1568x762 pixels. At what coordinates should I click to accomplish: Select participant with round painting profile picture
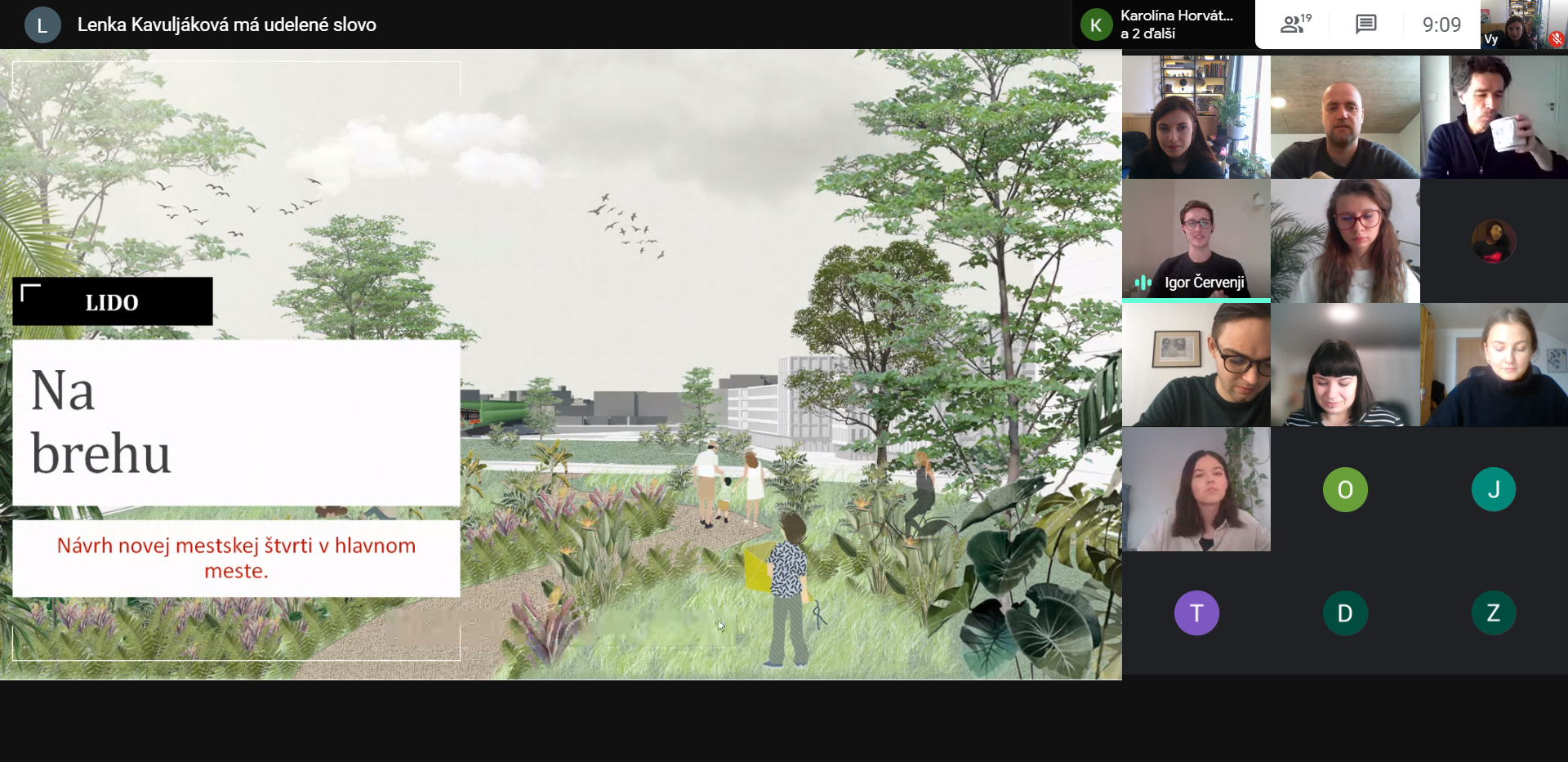click(1494, 241)
